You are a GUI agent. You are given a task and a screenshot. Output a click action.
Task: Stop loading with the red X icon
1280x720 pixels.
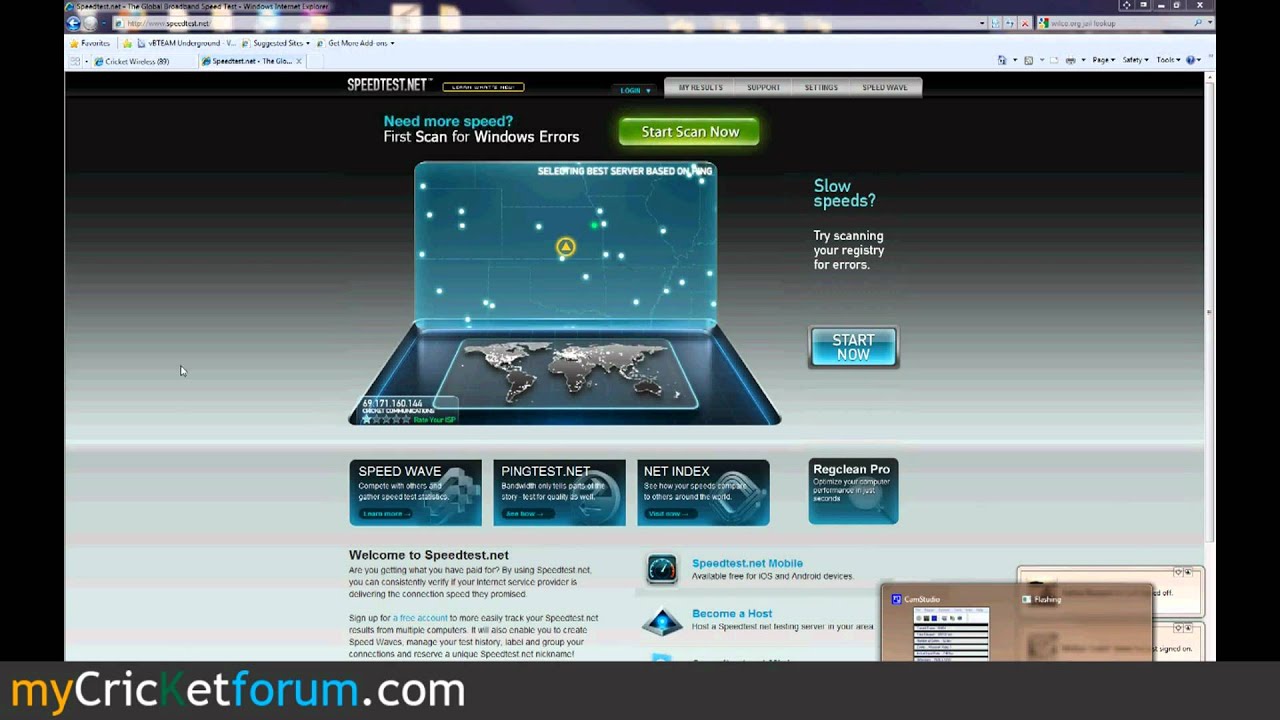coord(1025,23)
